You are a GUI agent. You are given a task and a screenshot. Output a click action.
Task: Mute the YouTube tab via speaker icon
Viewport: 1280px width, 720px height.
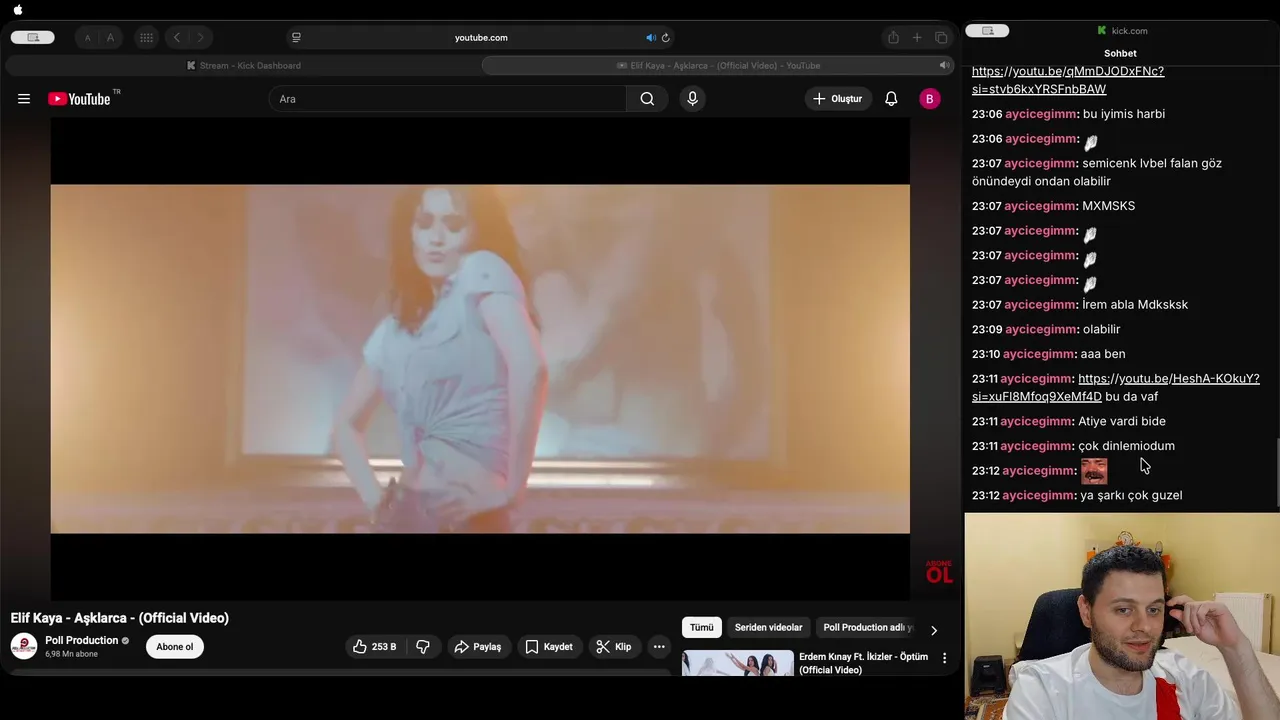point(943,65)
